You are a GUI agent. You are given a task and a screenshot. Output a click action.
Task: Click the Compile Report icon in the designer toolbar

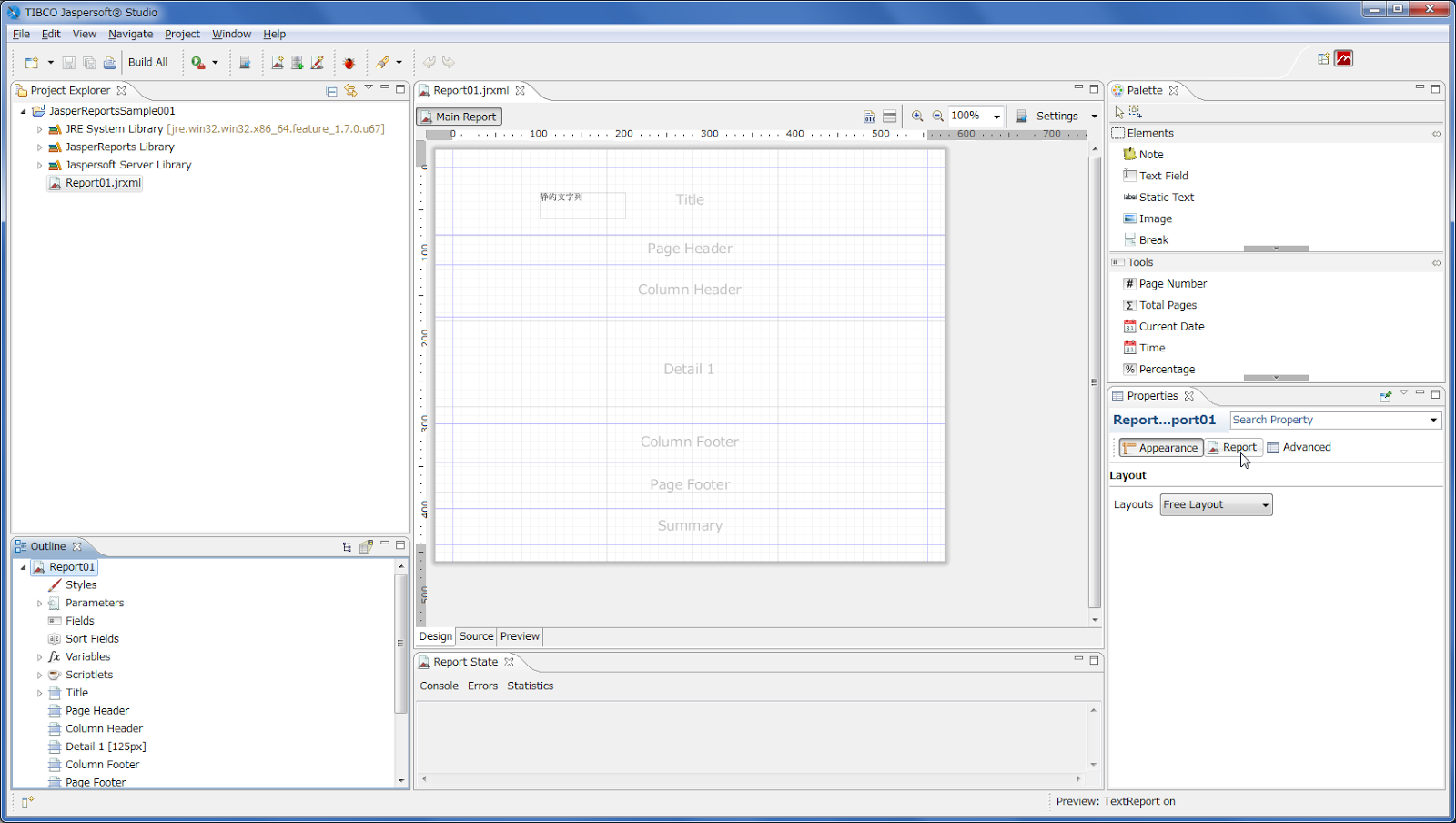pos(869,117)
